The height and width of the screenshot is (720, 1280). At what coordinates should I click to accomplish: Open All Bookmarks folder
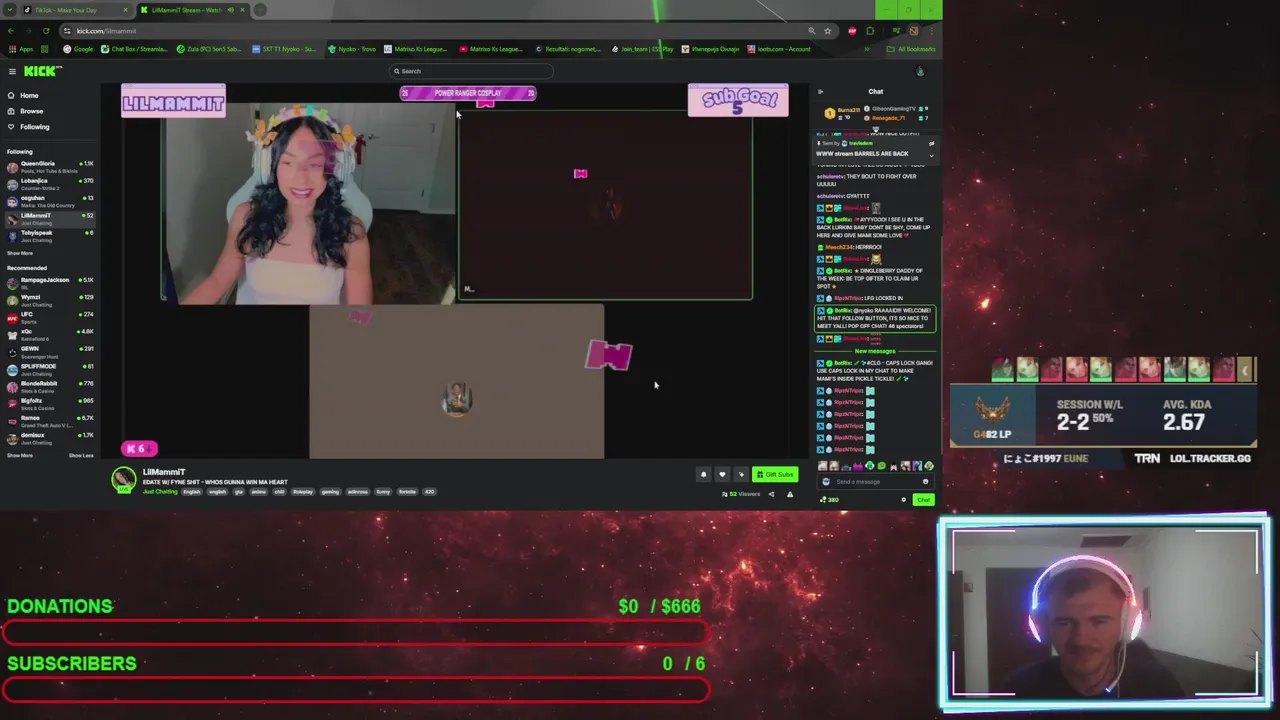(x=911, y=49)
